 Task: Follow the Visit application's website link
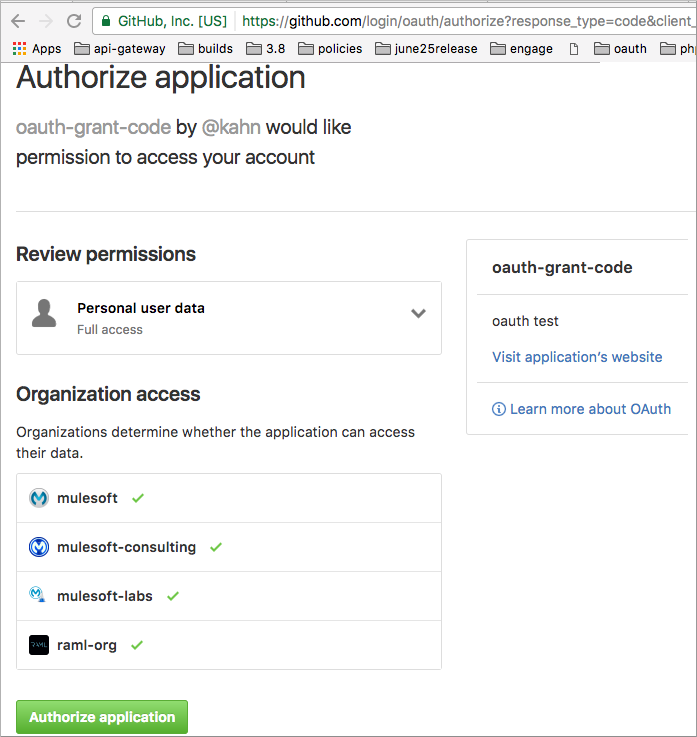click(577, 357)
